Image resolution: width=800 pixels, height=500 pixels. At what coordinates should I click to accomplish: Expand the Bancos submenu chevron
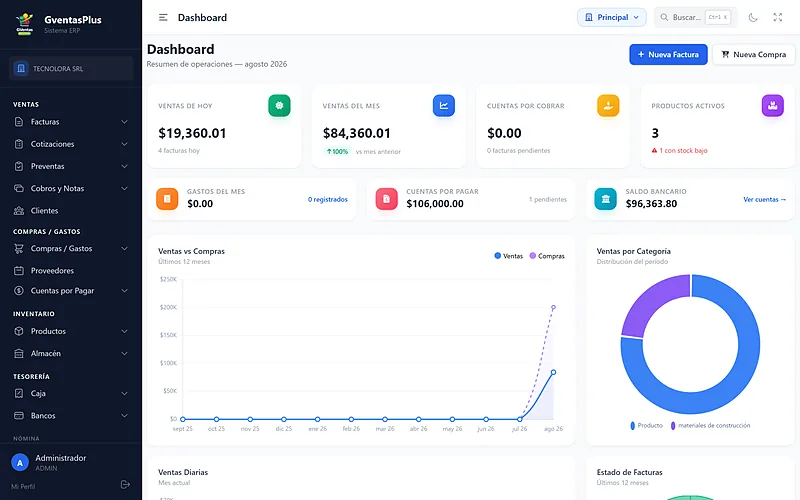pos(124,416)
